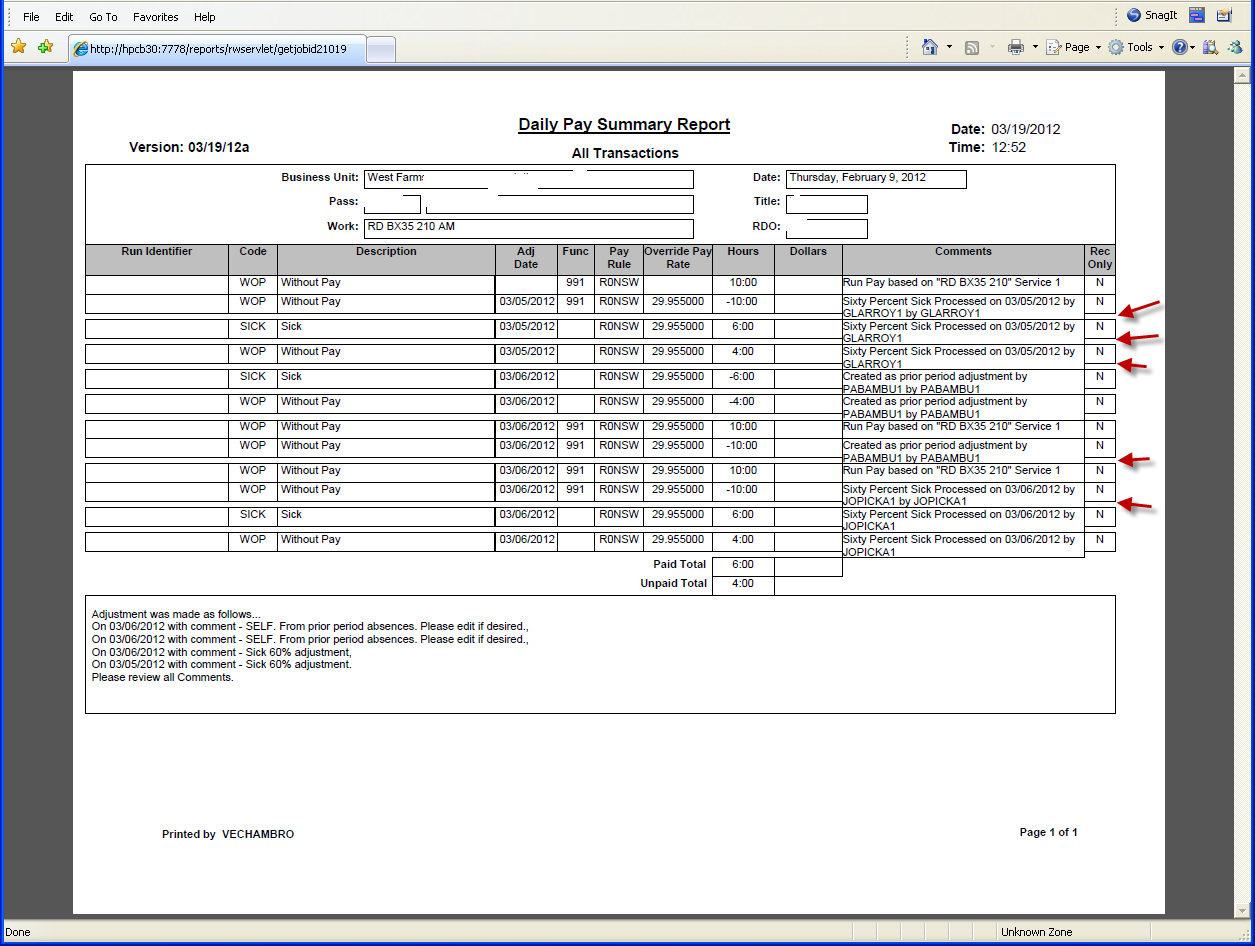Image resolution: width=1255 pixels, height=946 pixels.
Task: Open the Favorites Center star icon
Action: coord(18,47)
